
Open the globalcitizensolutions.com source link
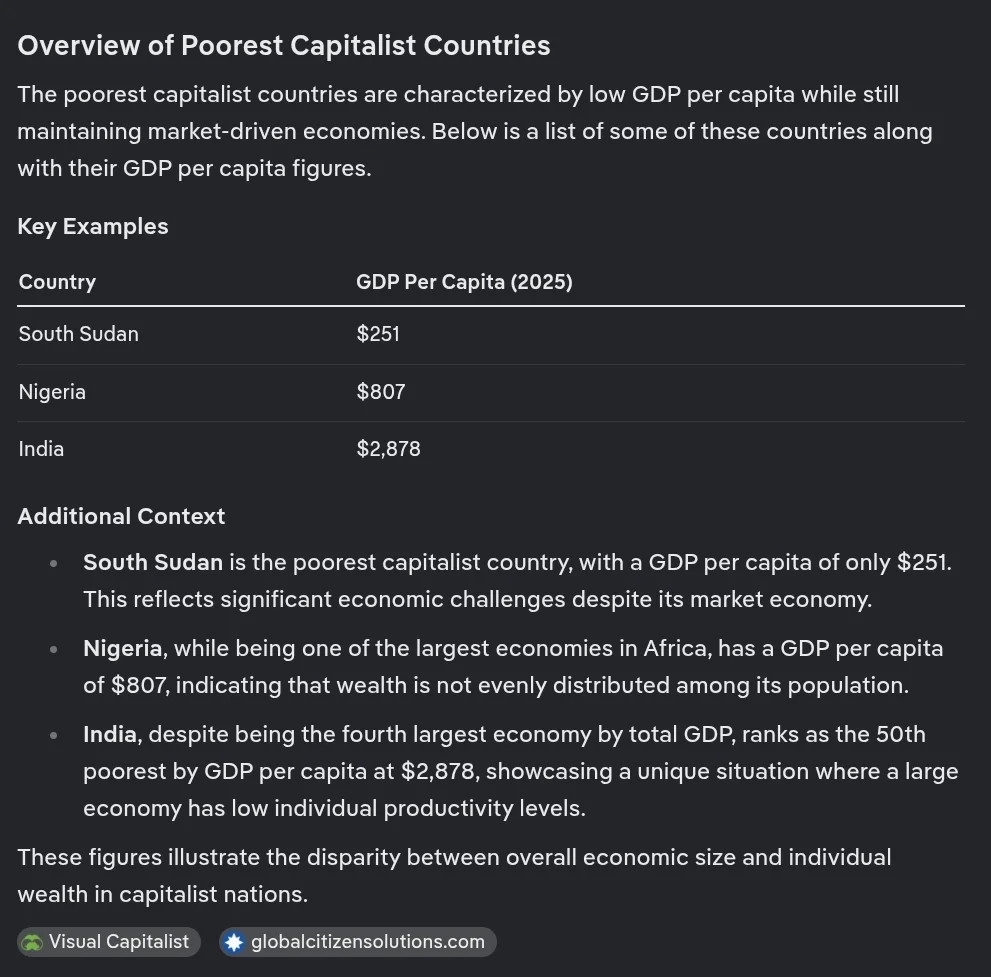[367, 942]
